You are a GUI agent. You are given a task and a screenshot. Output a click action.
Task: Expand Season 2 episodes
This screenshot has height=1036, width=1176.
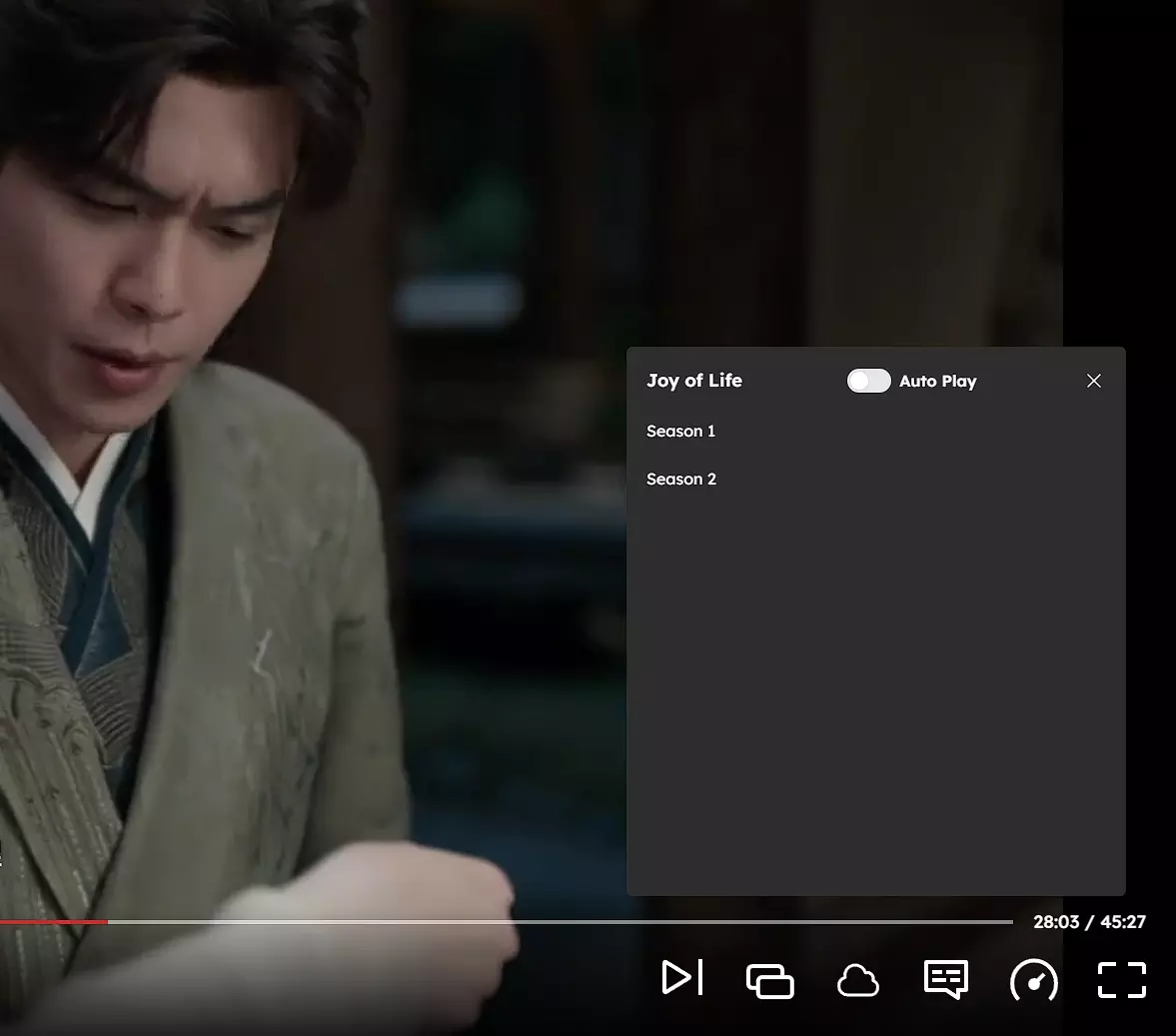coord(681,480)
